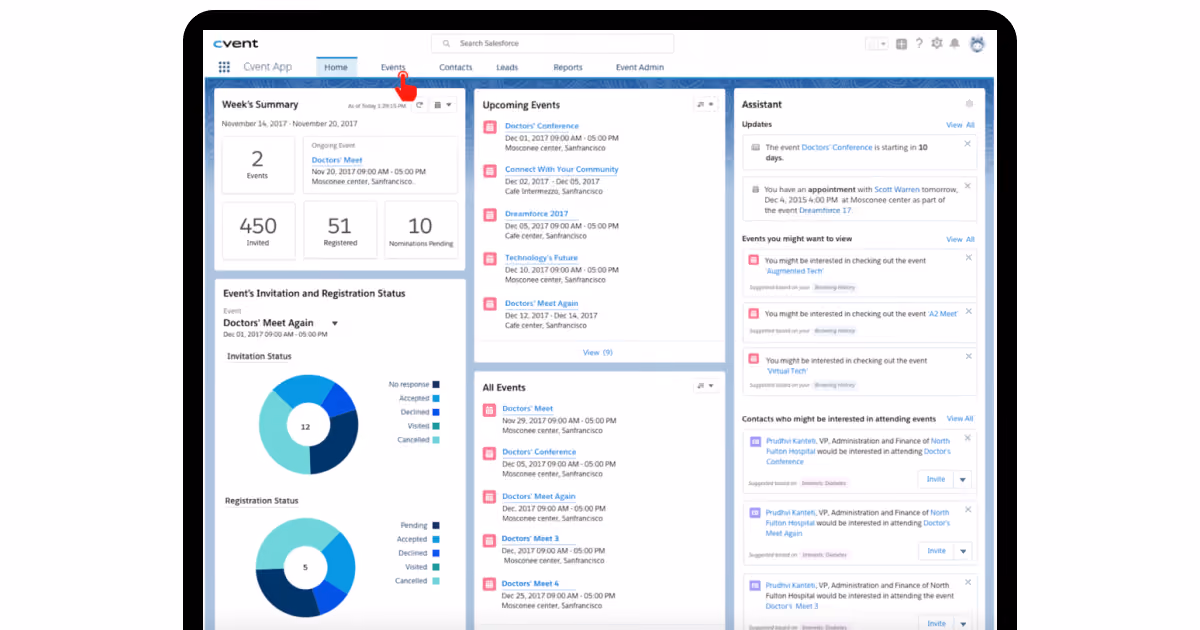The image size is (1200, 630).
Task: Open the Dreamforce 17 link in Updates
Action: [825, 211]
